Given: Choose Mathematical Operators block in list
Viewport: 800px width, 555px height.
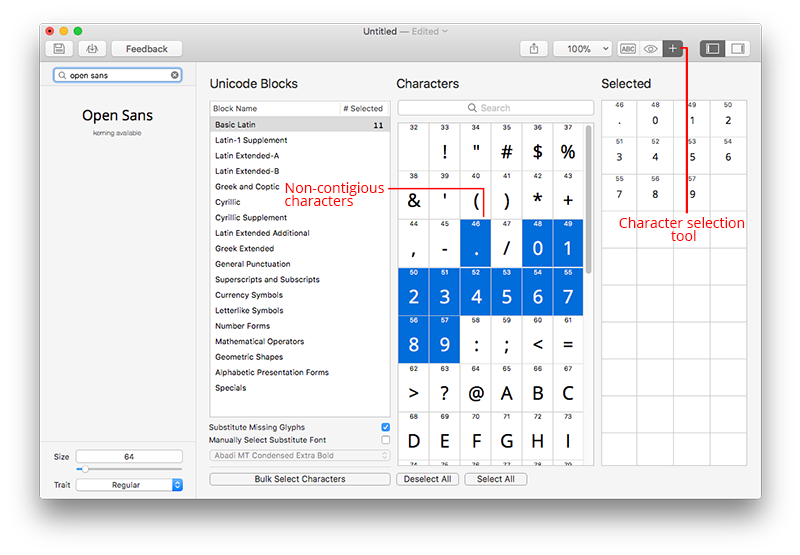Looking at the screenshot, I should (x=258, y=341).
